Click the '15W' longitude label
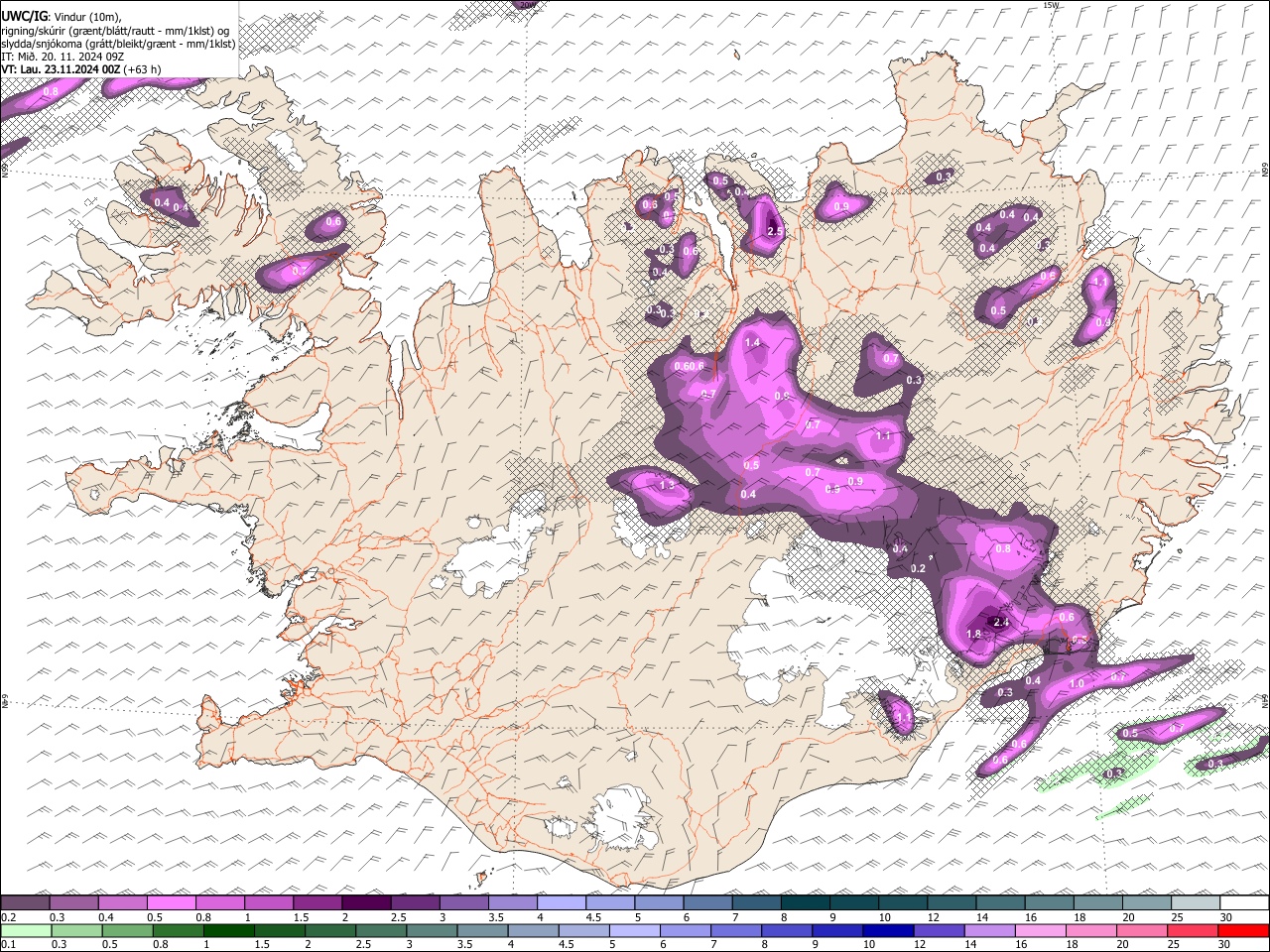 [1051, 5]
